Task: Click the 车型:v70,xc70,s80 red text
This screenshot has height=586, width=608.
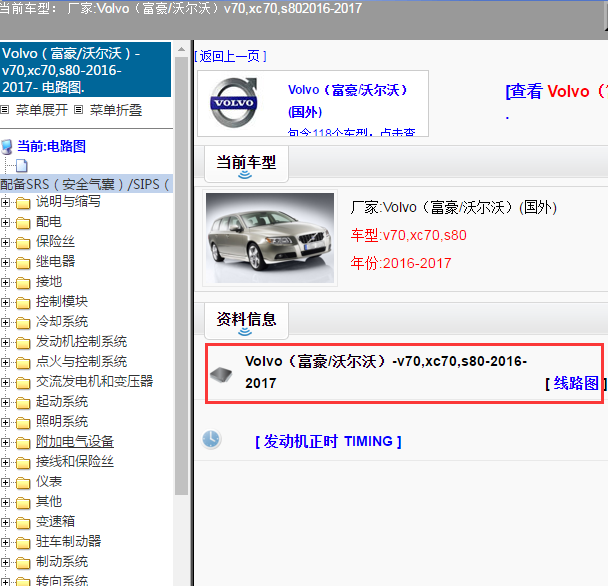Action: click(409, 235)
